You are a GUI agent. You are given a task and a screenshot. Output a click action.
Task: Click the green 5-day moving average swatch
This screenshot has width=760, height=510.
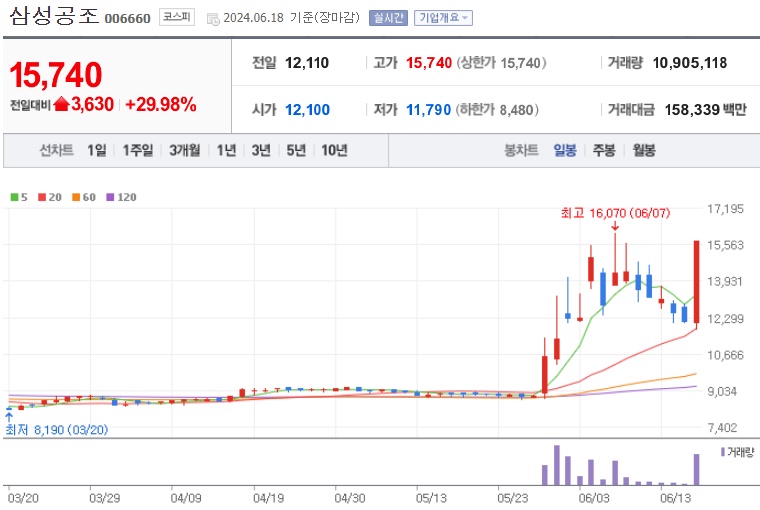[15, 197]
